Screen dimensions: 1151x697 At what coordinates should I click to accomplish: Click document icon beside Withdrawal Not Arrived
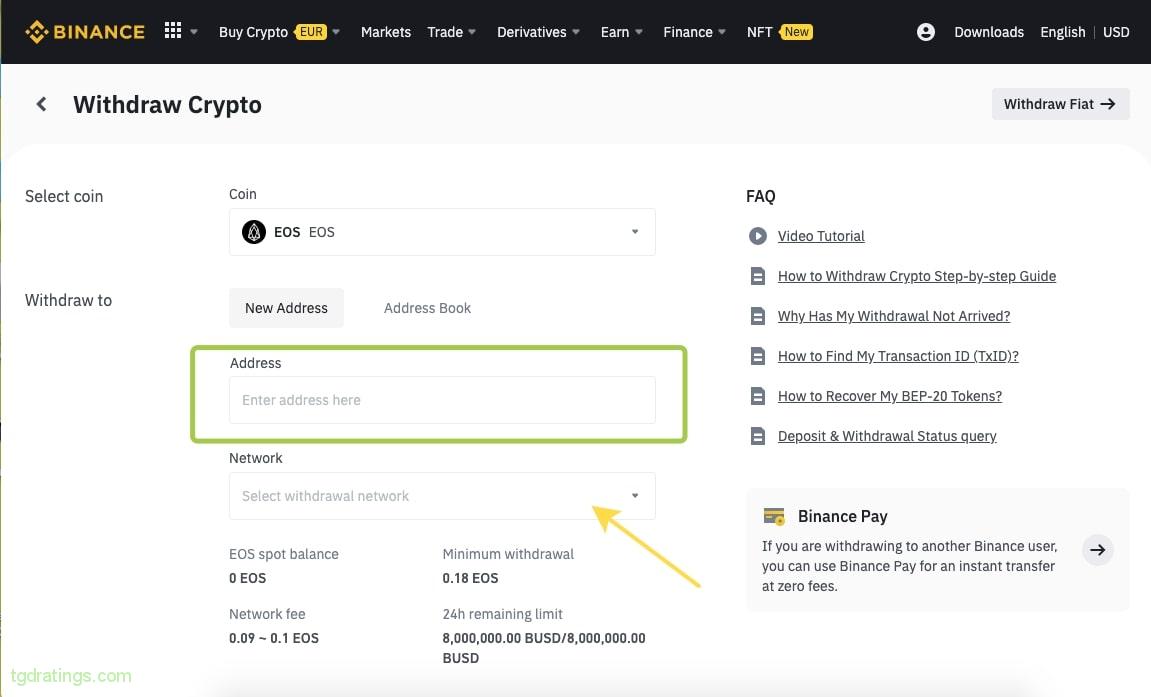pyautogui.click(x=758, y=316)
